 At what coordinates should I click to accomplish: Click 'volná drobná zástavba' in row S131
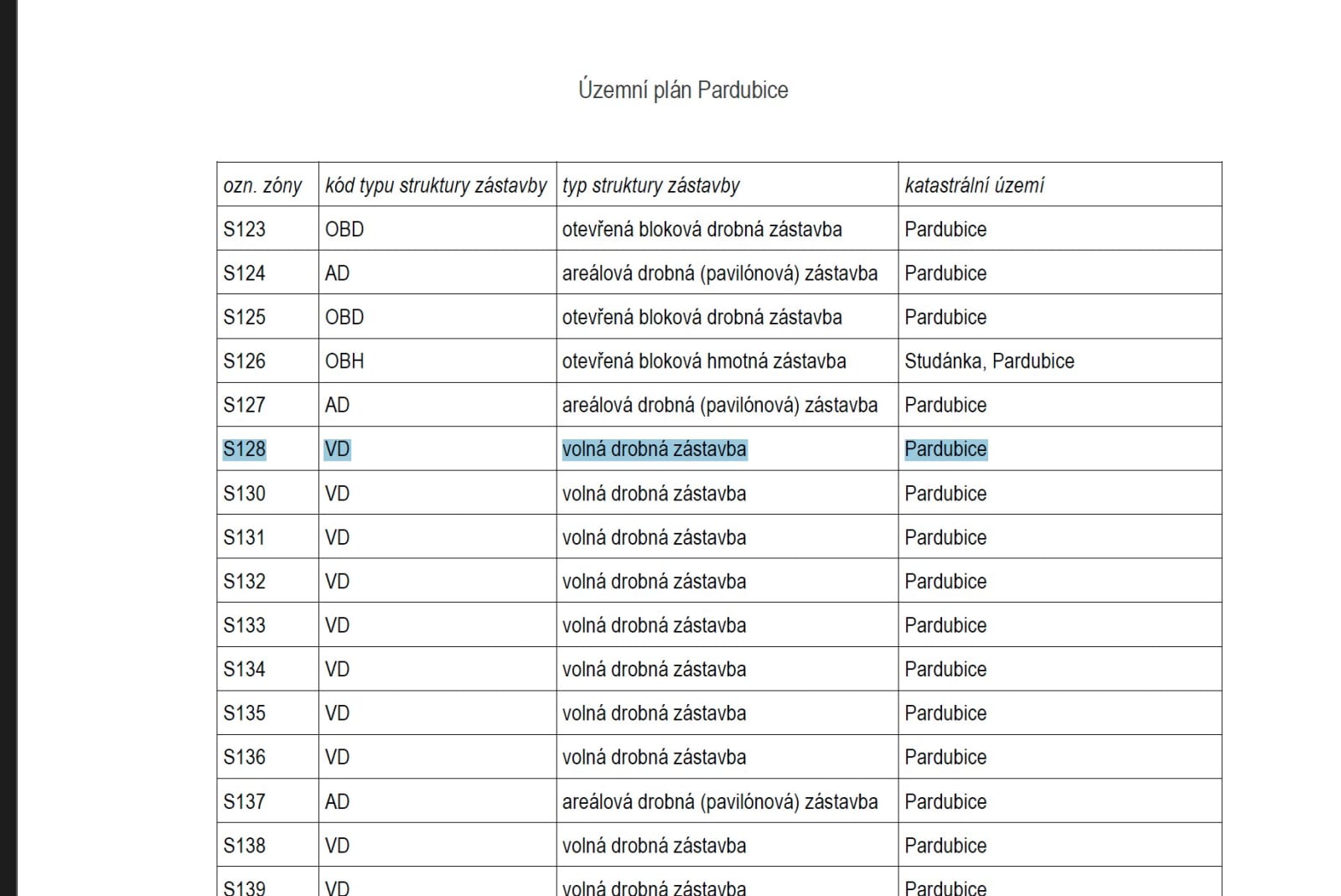click(654, 537)
